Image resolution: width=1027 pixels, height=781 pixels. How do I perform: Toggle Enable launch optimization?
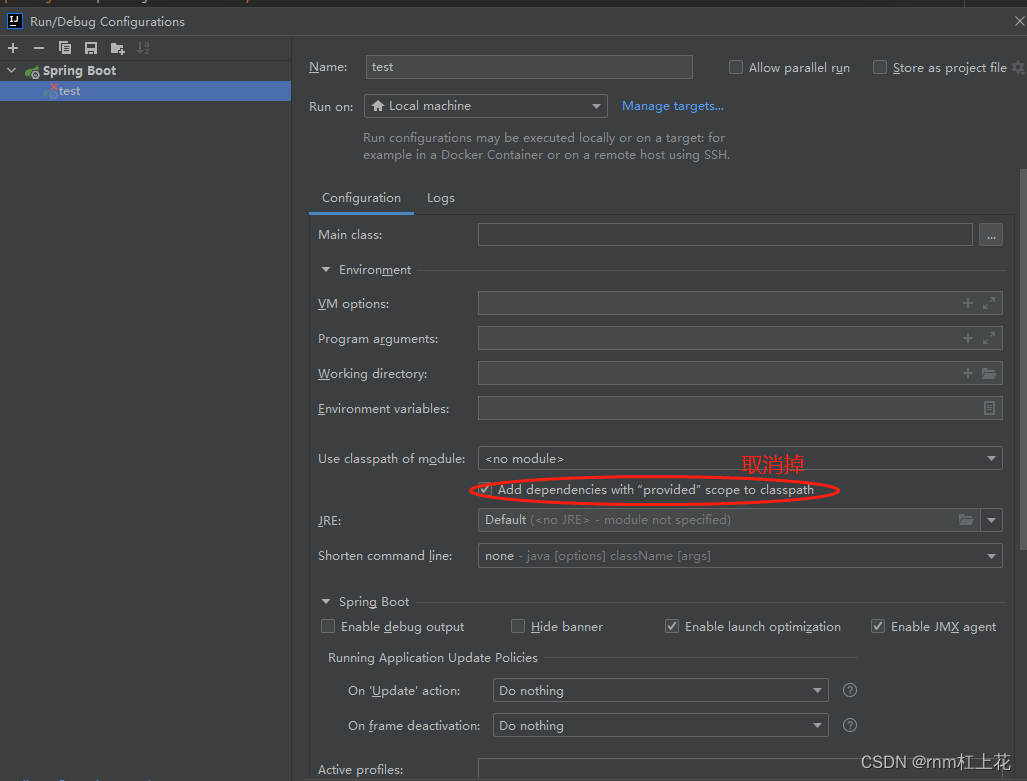(672, 626)
